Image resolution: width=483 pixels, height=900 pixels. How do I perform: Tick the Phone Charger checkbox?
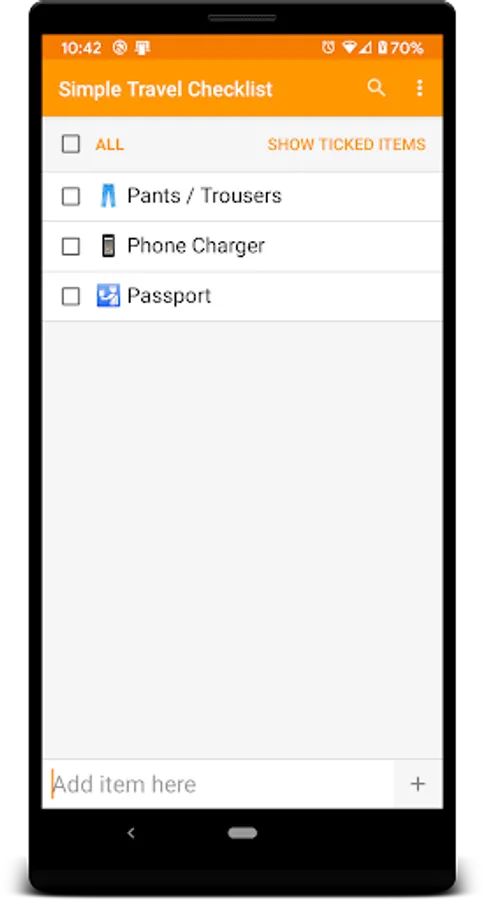tap(71, 246)
